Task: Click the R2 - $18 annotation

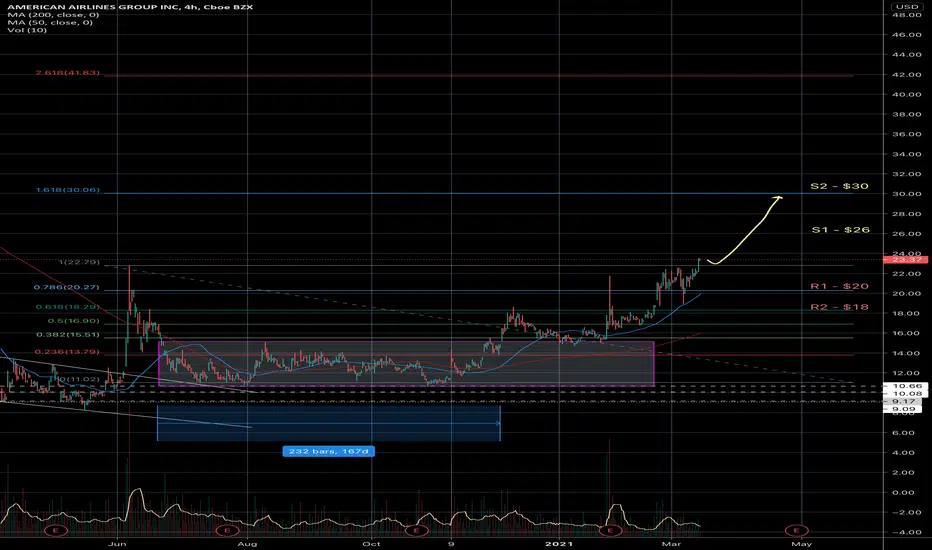Action: [839, 307]
